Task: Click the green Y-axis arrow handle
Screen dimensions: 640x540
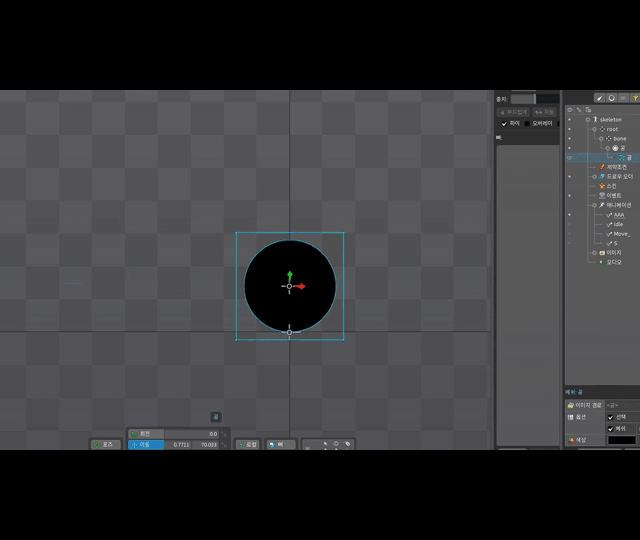Action: tap(290, 275)
